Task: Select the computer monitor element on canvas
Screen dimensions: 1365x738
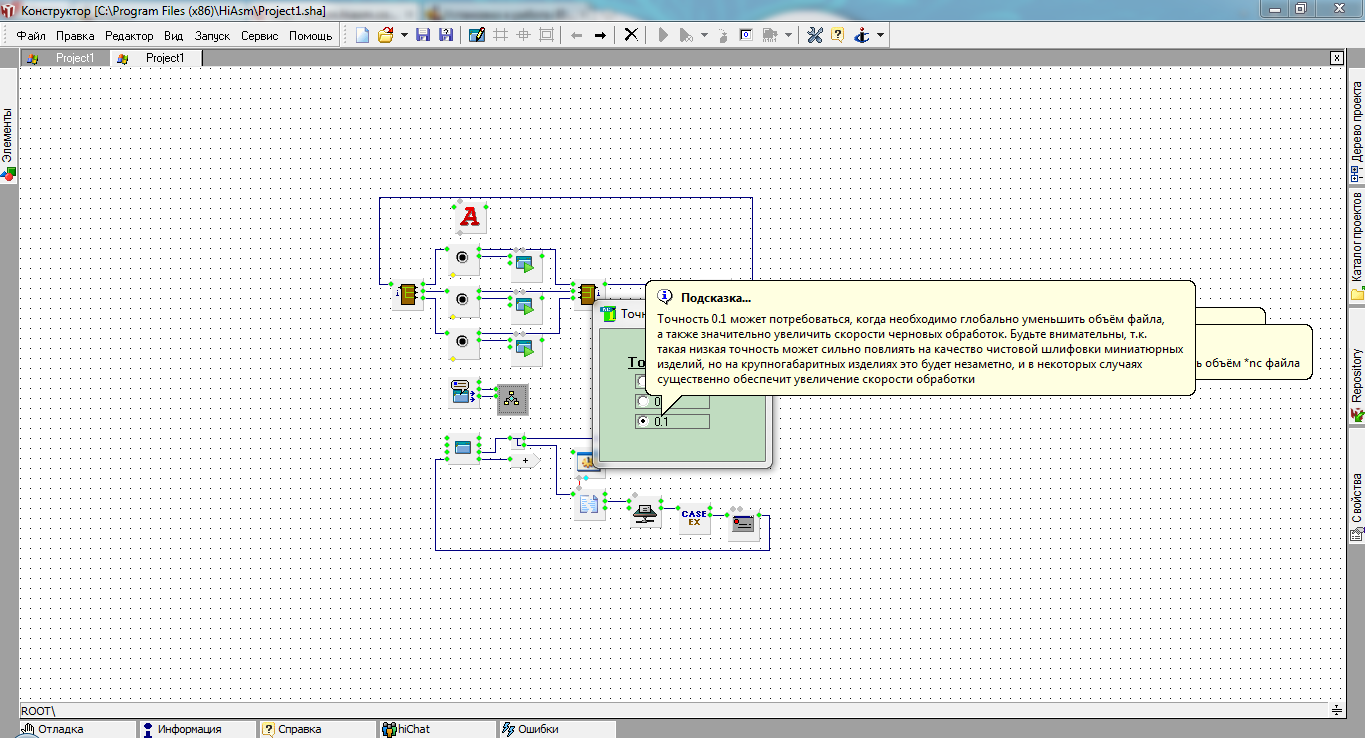Action: [646, 512]
